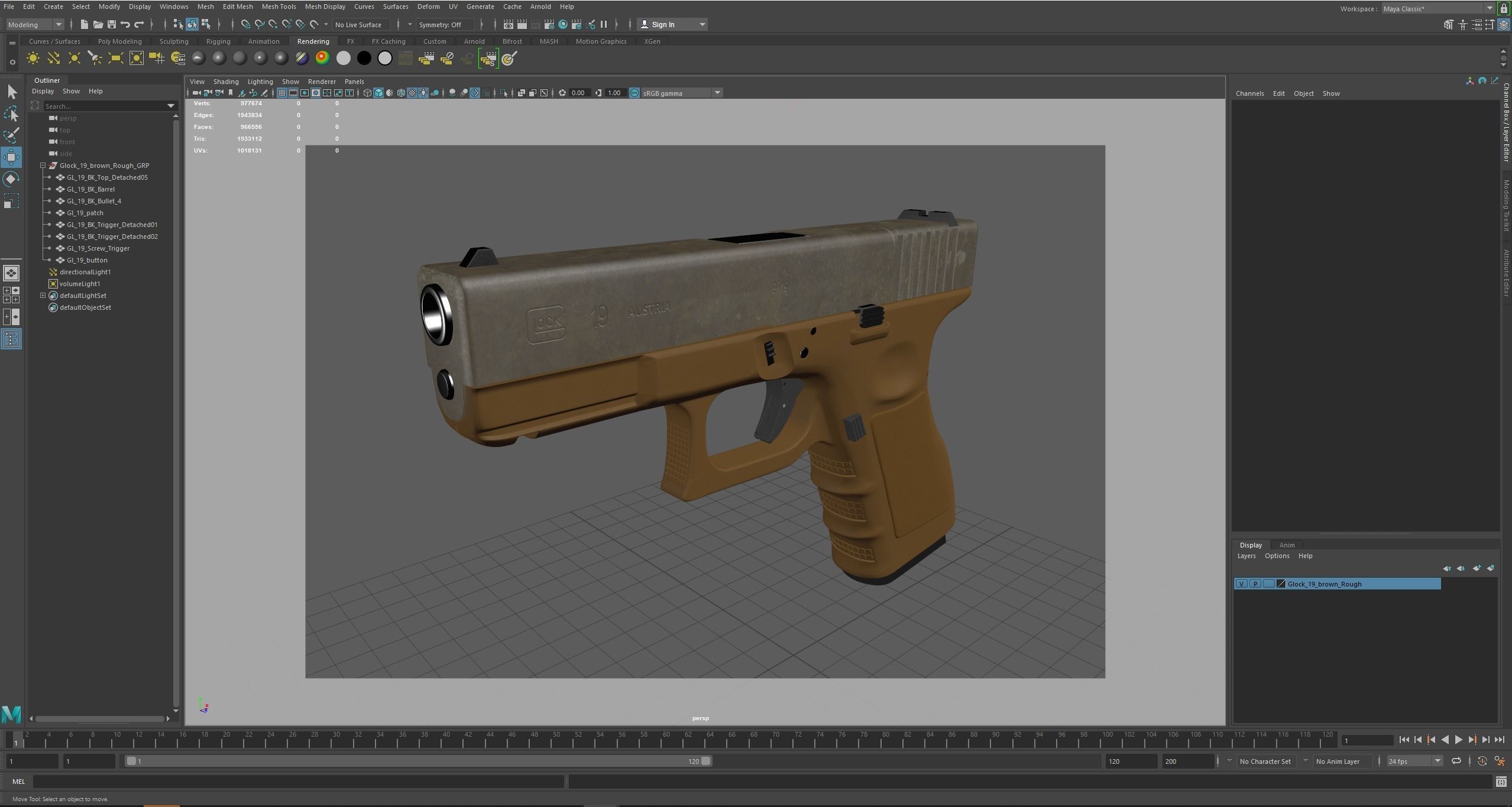This screenshot has height=807, width=1512.
Task: Open the sRGB gamma view transform dropdown
Action: (x=717, y=93)
